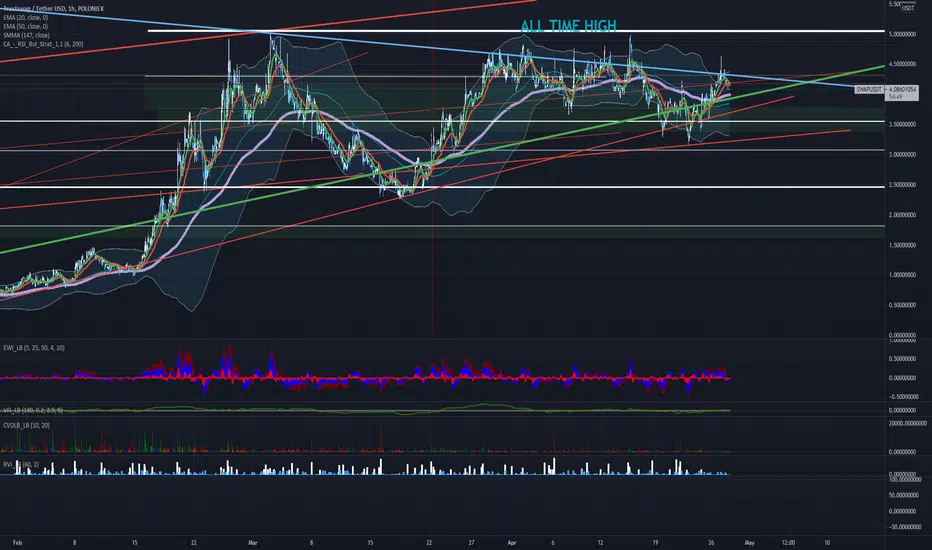Click the 27 date label on time axis
Viewport: 932px width, 550px height.
coord(471,543)
